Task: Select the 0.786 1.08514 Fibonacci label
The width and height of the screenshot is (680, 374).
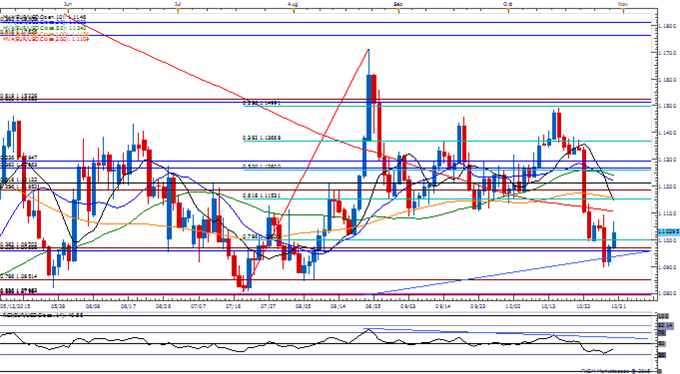Action: 19,276
